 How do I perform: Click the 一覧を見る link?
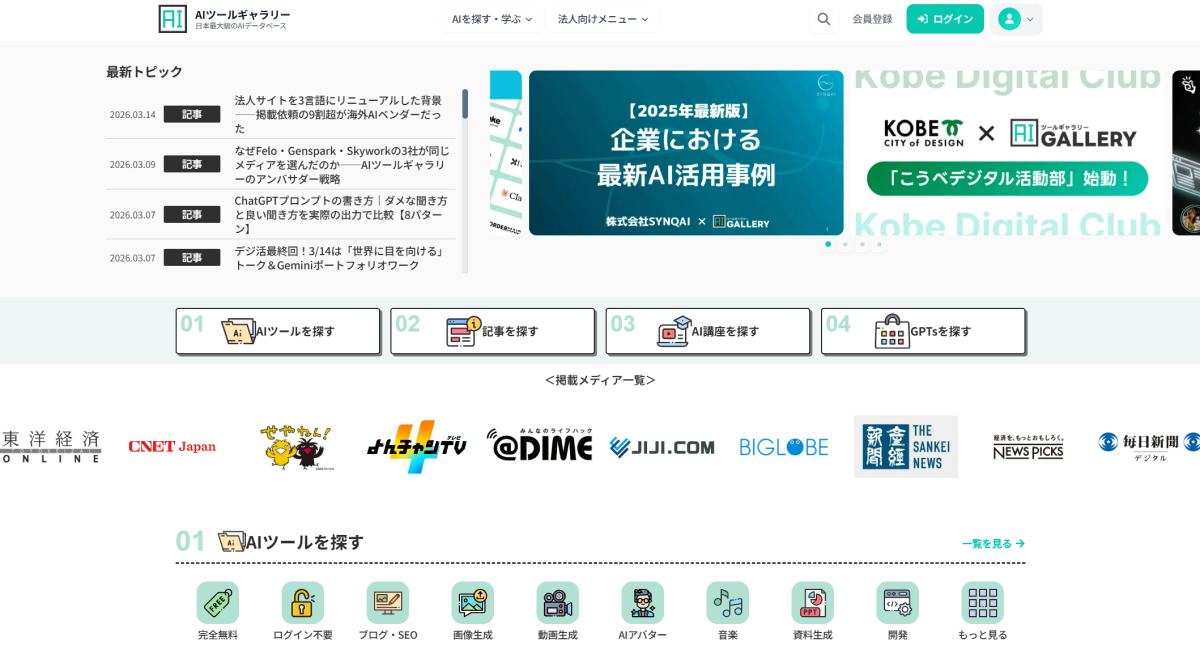pyautogui.click(x=993, y=543)
